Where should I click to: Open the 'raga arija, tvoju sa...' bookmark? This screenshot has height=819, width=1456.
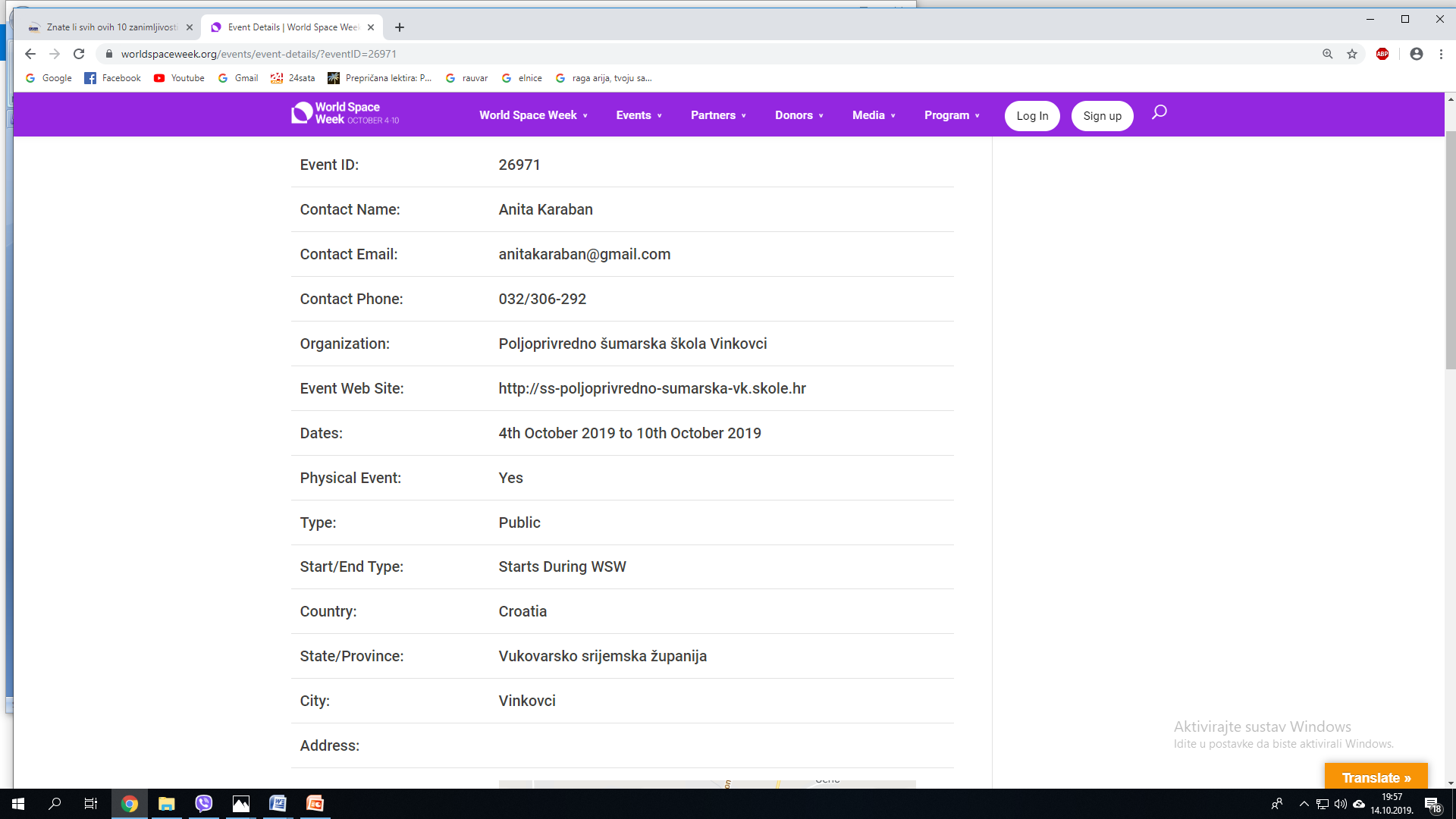click(x=604, y=78)
